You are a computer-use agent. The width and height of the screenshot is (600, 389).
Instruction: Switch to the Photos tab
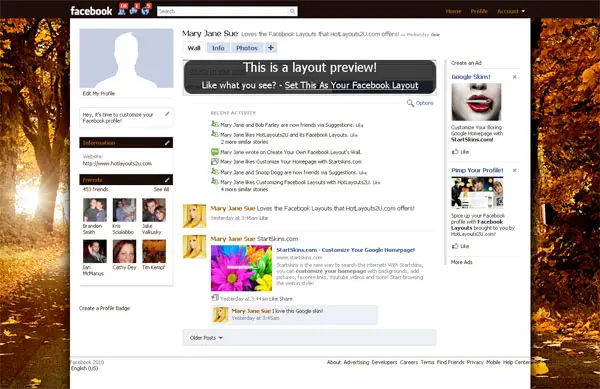(x=247, y=48)
